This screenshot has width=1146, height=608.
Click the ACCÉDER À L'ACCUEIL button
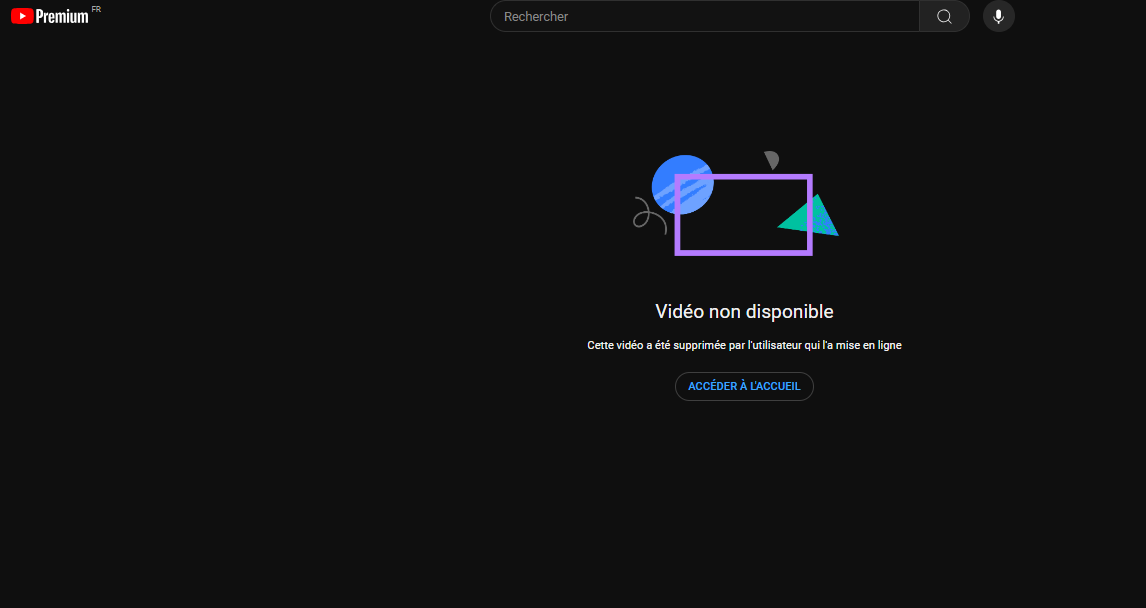pyautogui.click(x=744, y=387)
